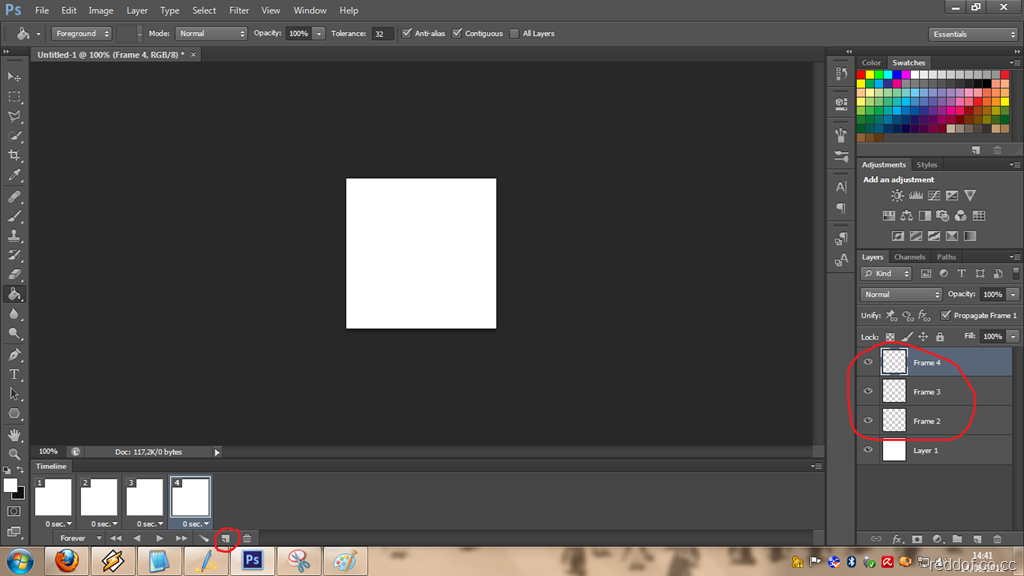
Task: Toggle the Contiguous checkbox
Action: 457,33
